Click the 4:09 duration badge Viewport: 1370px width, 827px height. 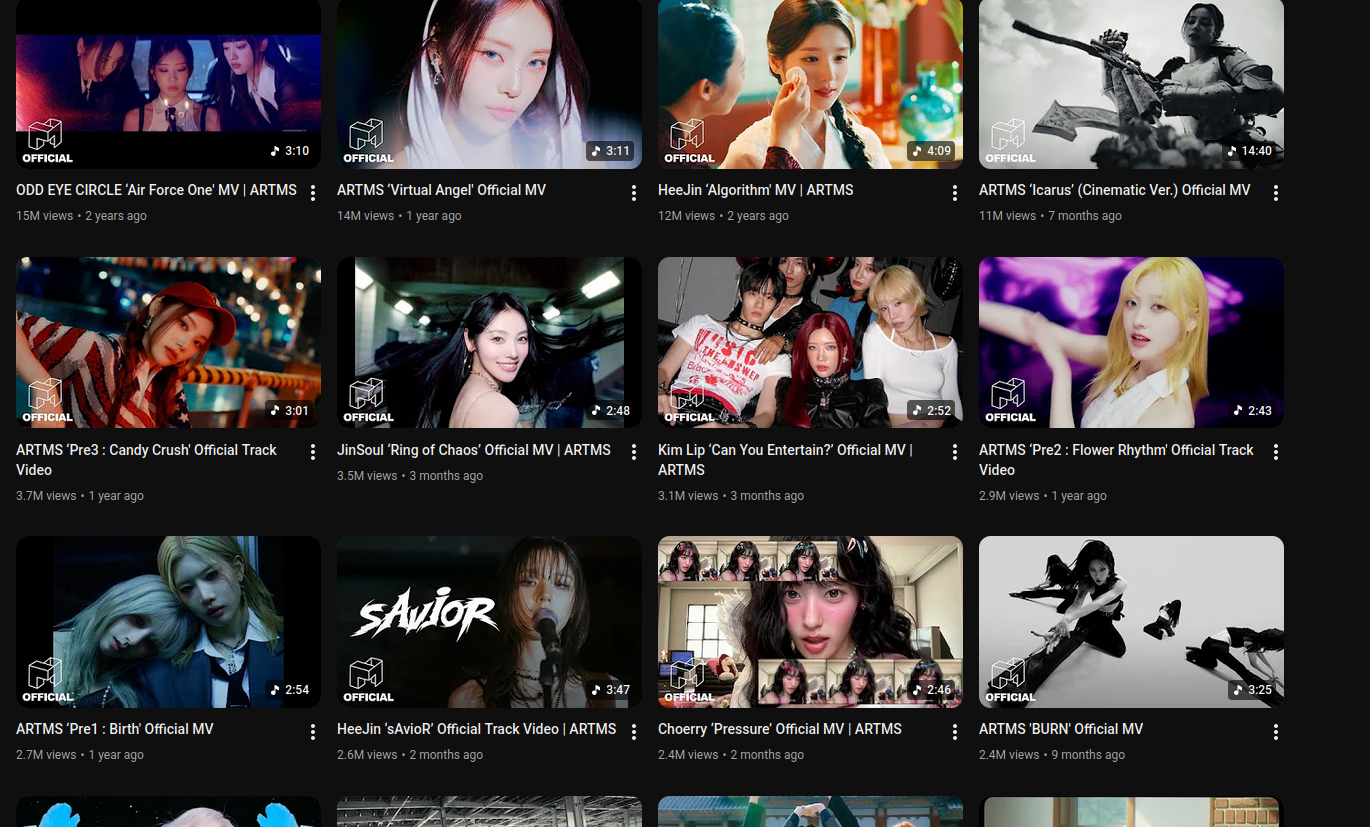[x=932, y=151]
